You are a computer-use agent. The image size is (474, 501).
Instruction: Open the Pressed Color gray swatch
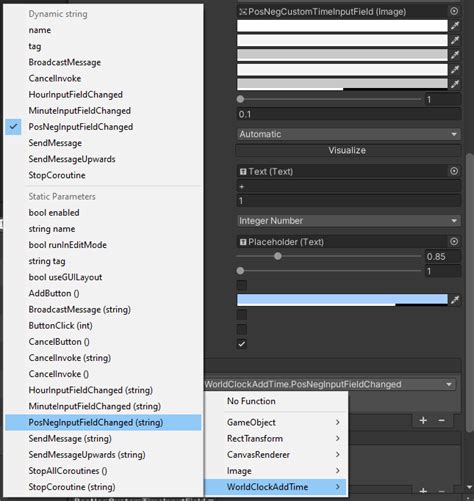tap(342, 55)
